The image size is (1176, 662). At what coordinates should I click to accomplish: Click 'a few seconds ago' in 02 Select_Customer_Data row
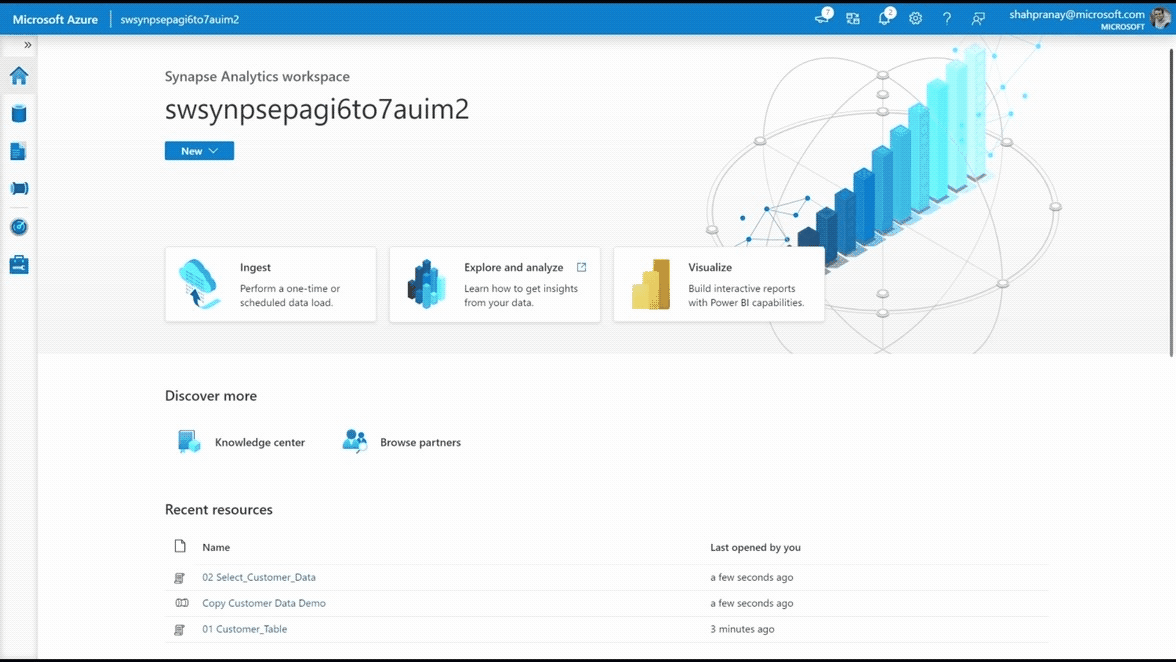(752, 577)
